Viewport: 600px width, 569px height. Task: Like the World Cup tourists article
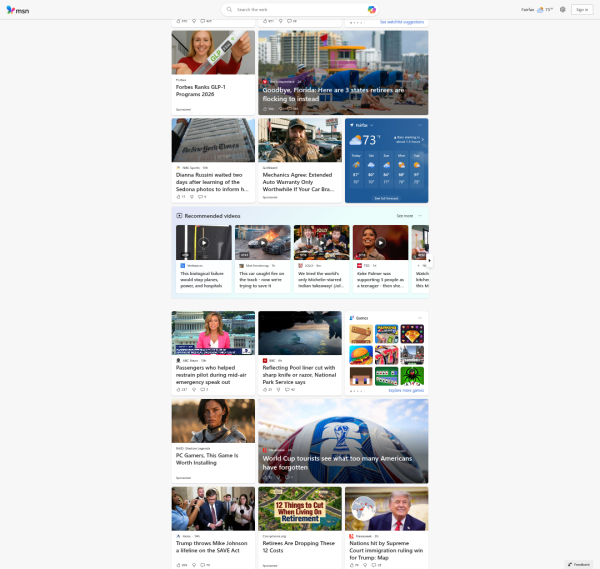(x=265, y=478)
